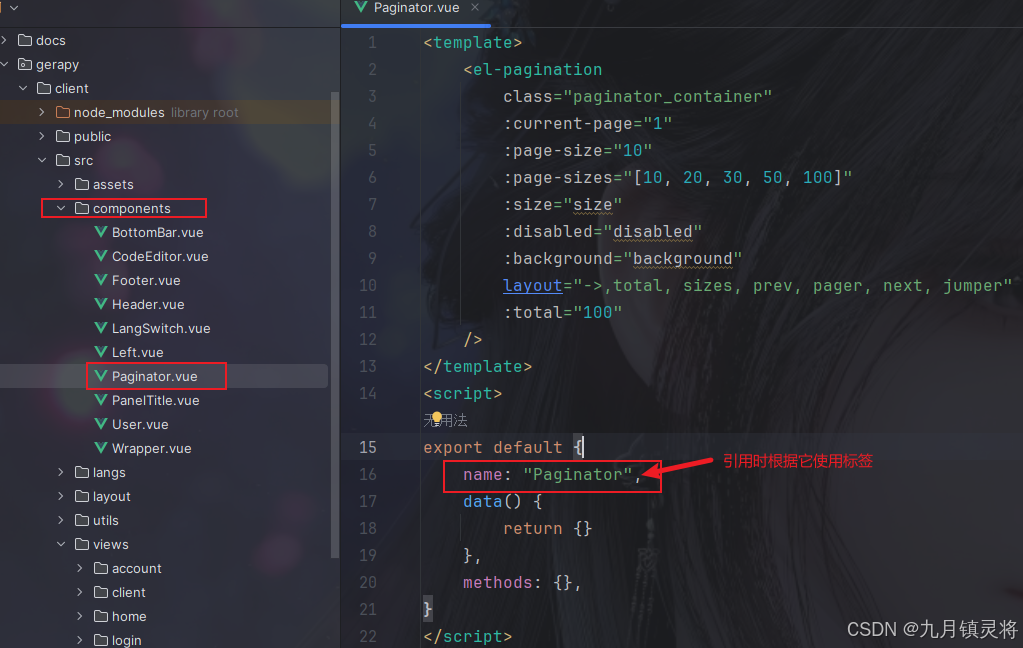
Task: Expand the public folder chevron
Action: pyautogui.click(x=42, y=136)
